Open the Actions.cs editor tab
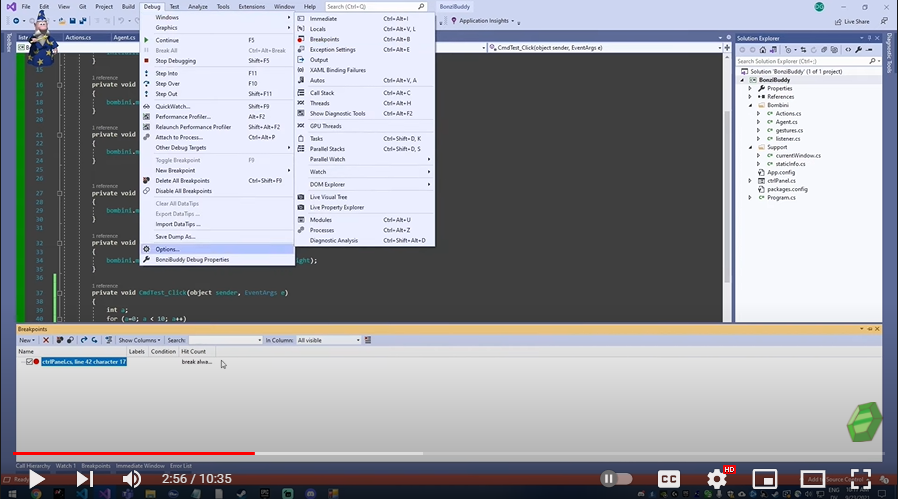898x499 pixels. (x=78, y=38)
